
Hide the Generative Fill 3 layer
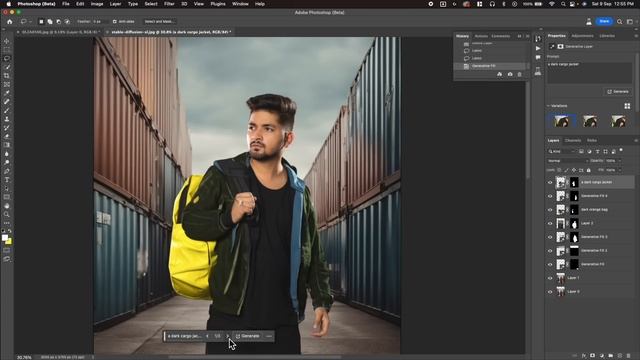pos(550,237)
